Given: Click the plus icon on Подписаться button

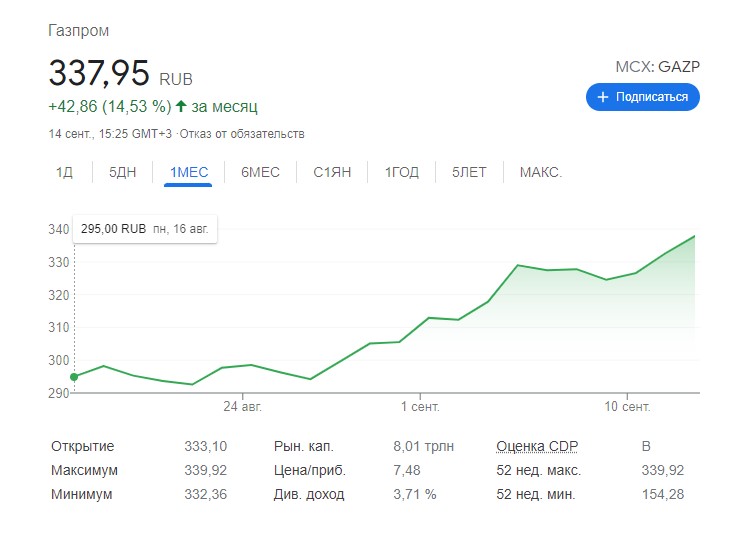Looking at the screenshot, I should pos(602,97).
